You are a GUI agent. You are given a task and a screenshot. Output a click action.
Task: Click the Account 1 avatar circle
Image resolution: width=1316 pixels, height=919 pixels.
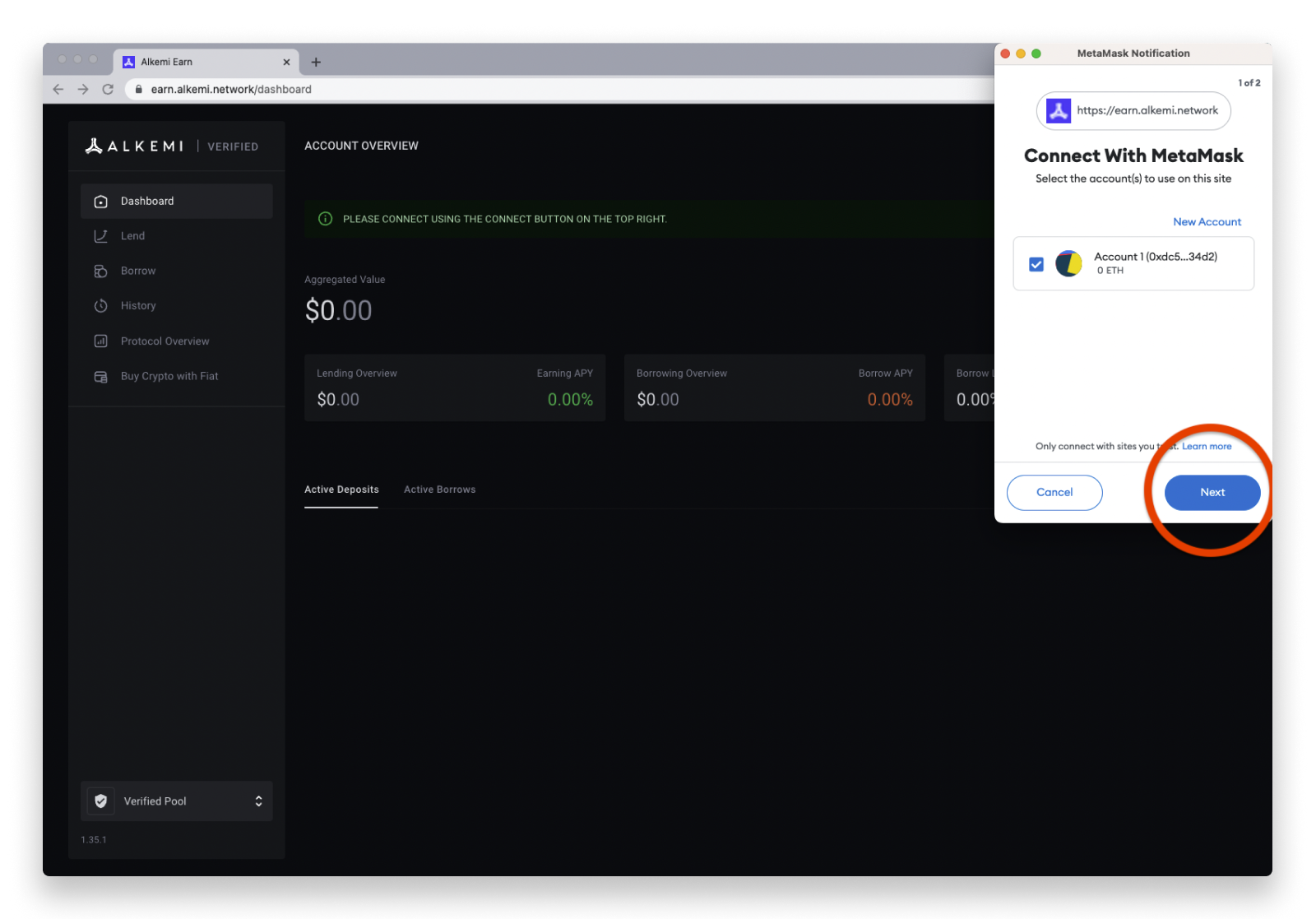1068,264
